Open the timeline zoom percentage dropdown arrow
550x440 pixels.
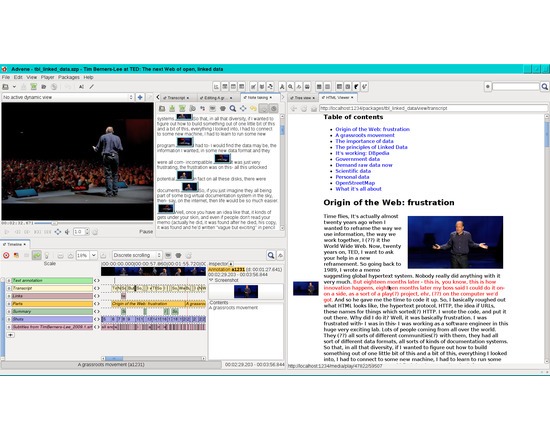click(94, 255)
